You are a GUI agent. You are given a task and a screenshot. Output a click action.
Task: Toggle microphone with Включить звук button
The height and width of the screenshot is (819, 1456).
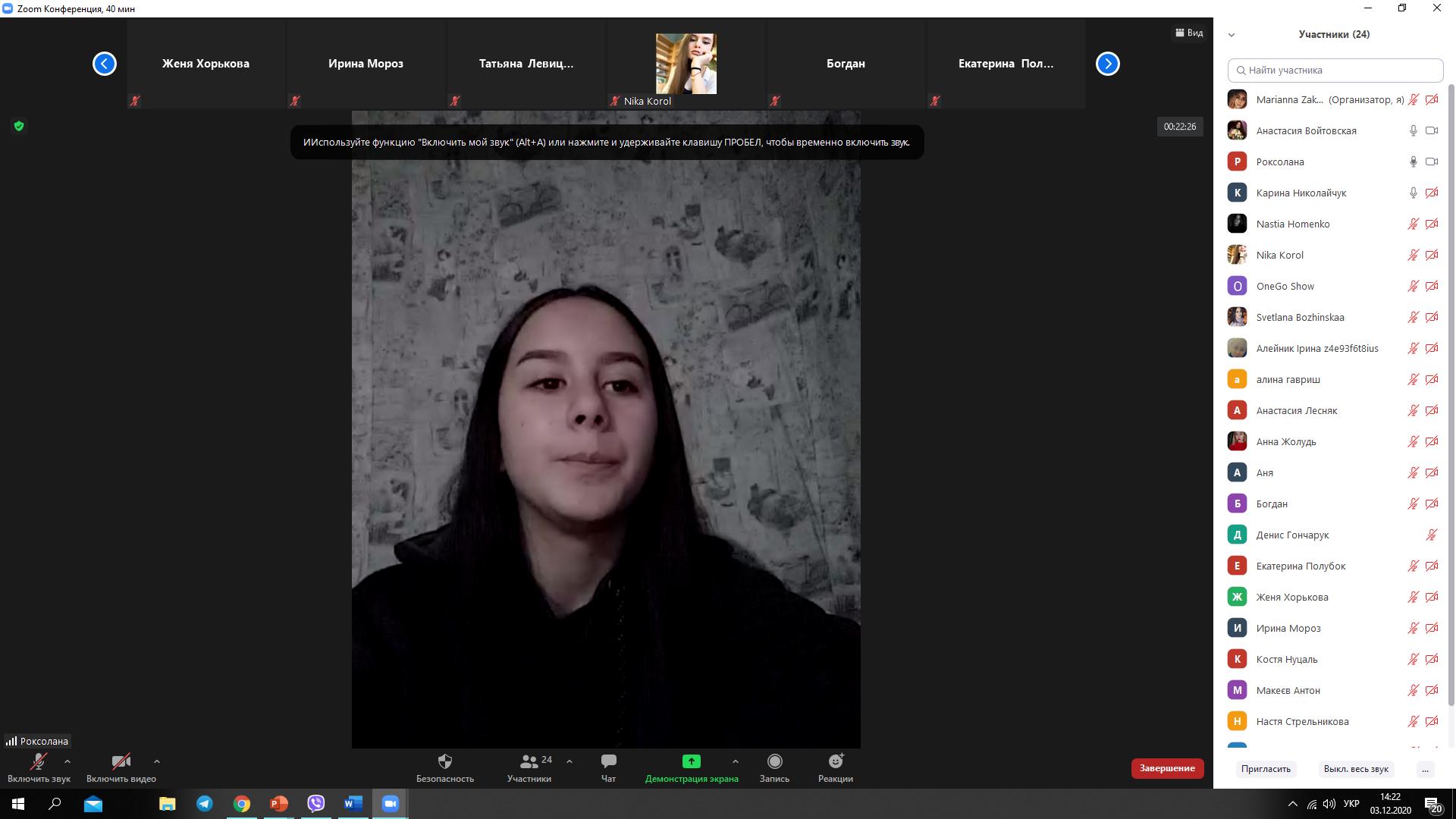pyautogui.click(x=39, y=767)
